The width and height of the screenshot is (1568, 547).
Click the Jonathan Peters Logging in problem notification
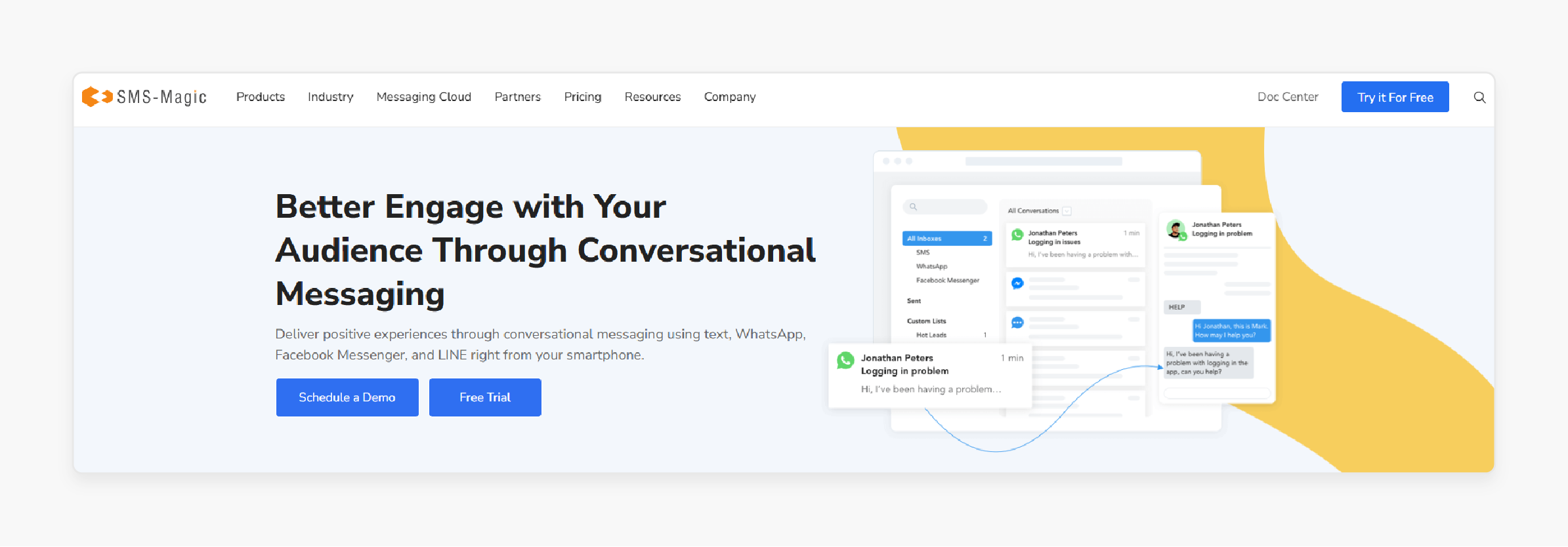930,375
